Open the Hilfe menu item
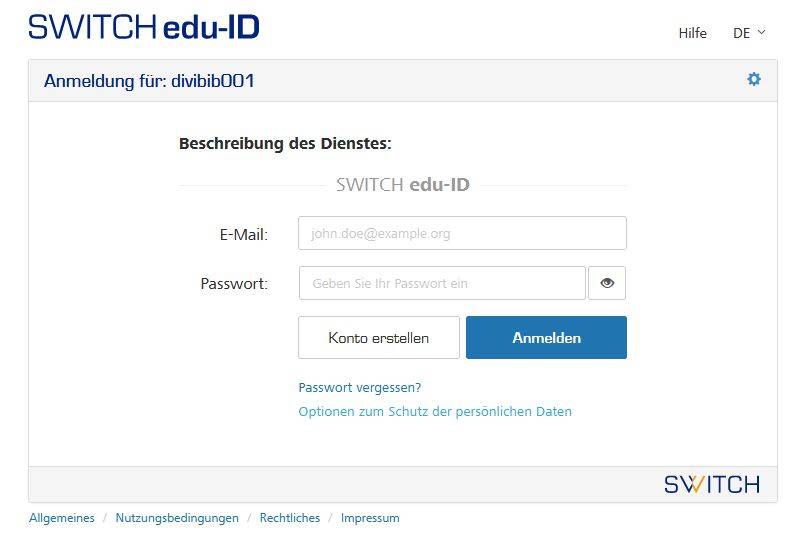Viewport: 806px width, 537px height. coord(692,33)
